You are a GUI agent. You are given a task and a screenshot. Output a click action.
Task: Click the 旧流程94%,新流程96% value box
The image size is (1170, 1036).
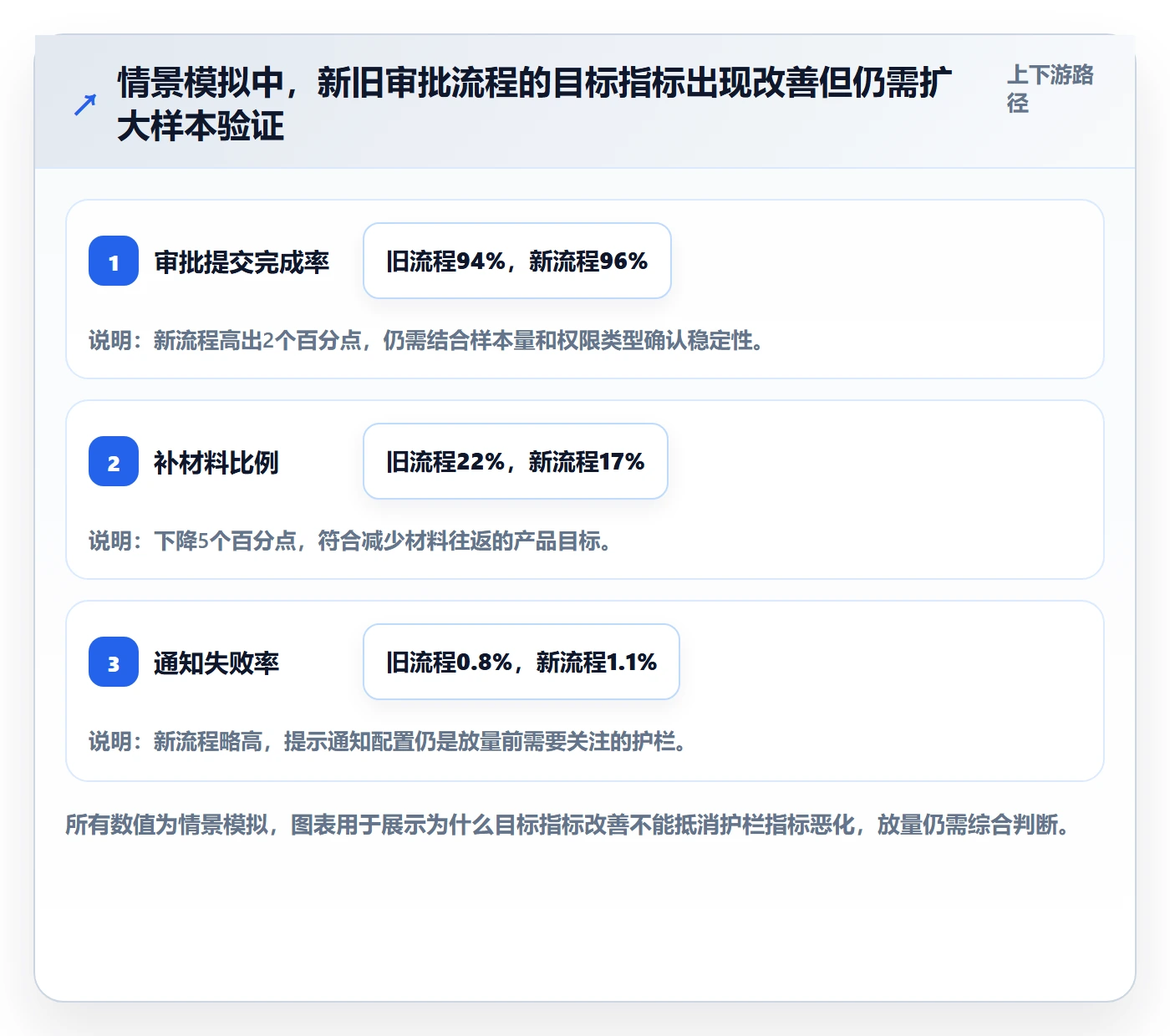pyautogui.click(x=517, y=261)
